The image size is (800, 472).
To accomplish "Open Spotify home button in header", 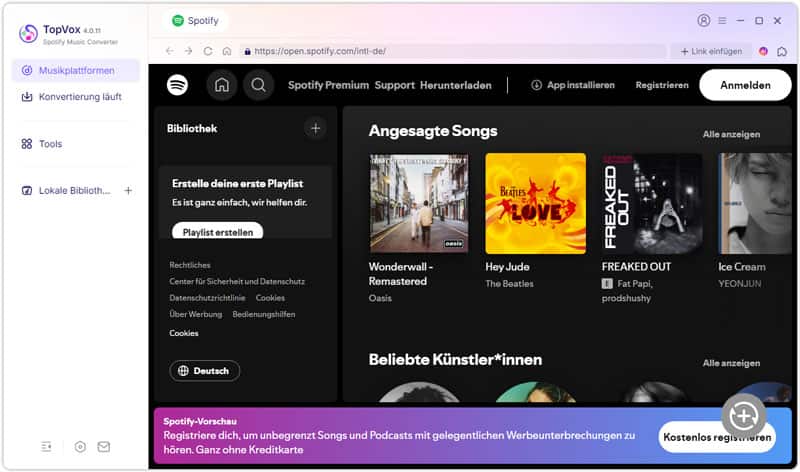I will 222,85.
